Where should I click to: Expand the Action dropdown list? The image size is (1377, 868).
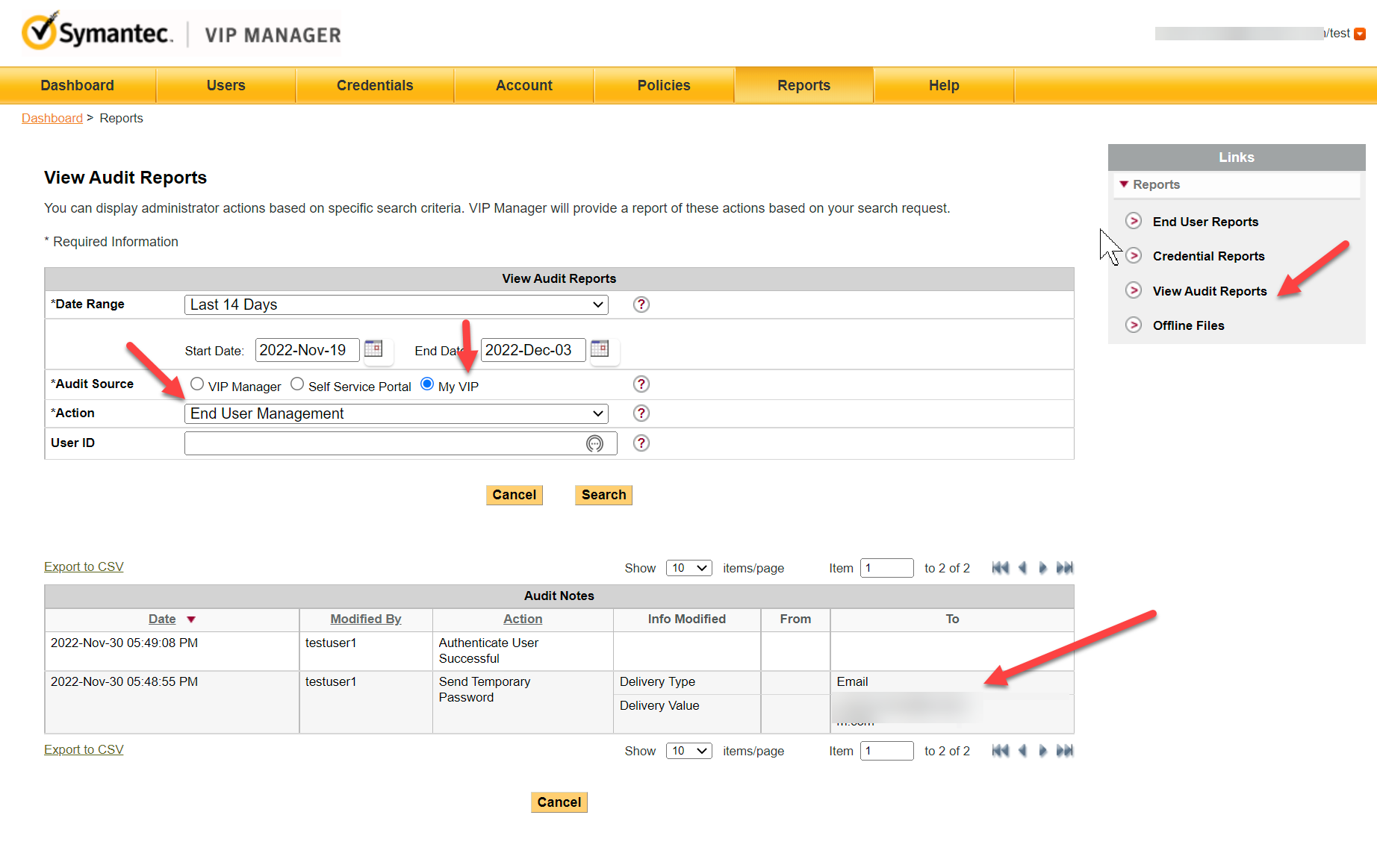click(x=396, y=413)
